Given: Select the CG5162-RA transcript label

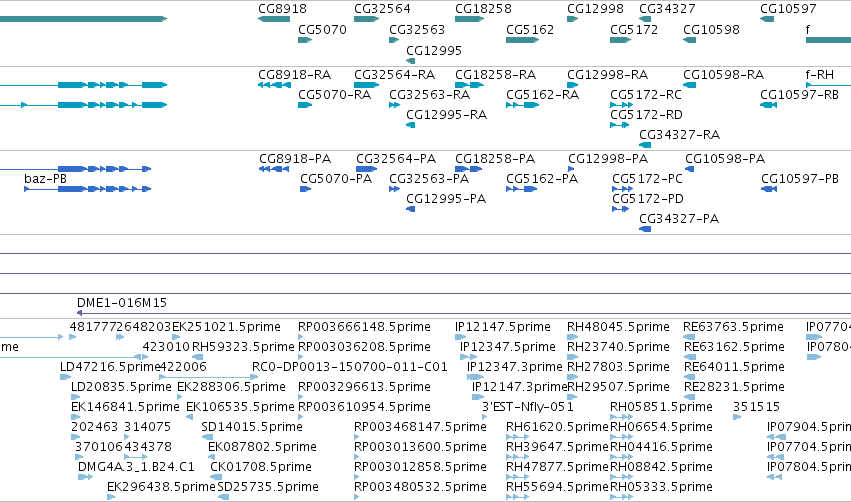Looking at the screenshot, I should 542,94.
